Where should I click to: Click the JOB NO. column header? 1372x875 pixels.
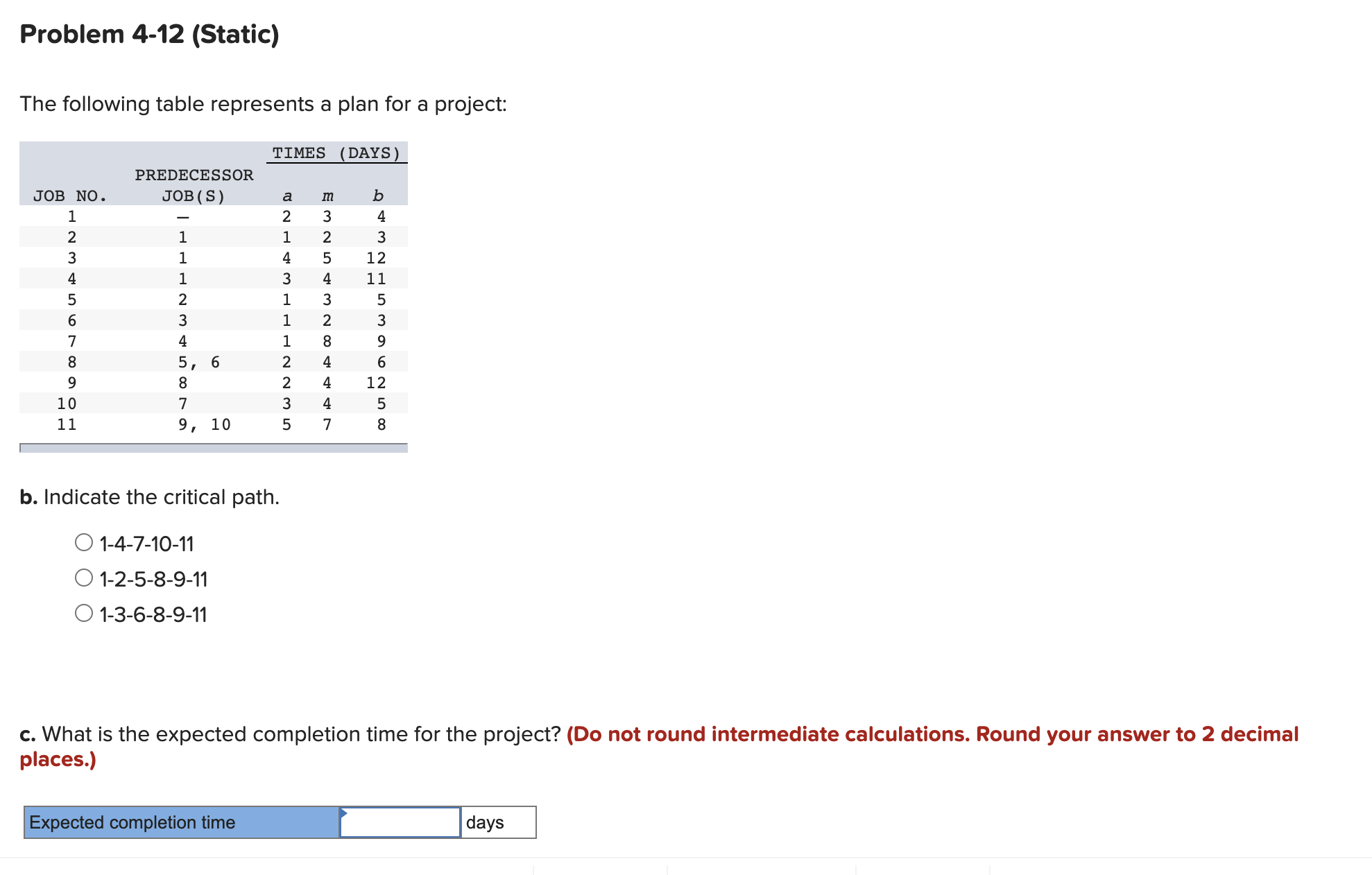point(70,196)
